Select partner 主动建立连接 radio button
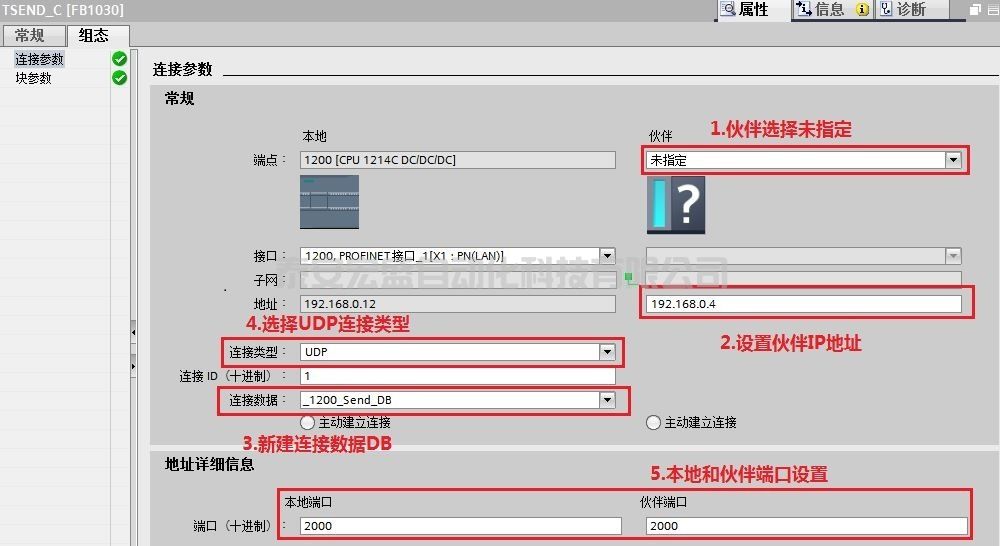 tap(654, 423)
